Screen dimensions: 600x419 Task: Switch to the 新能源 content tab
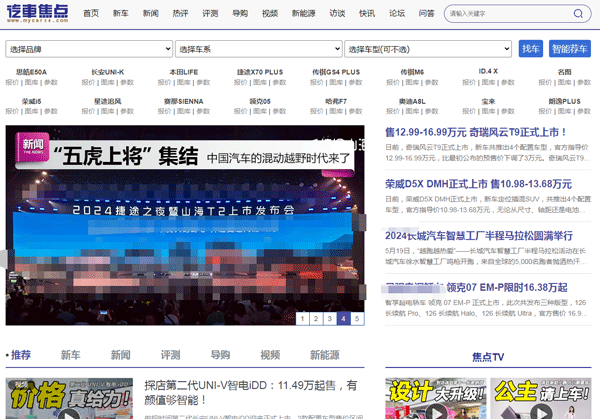(324, 355)
